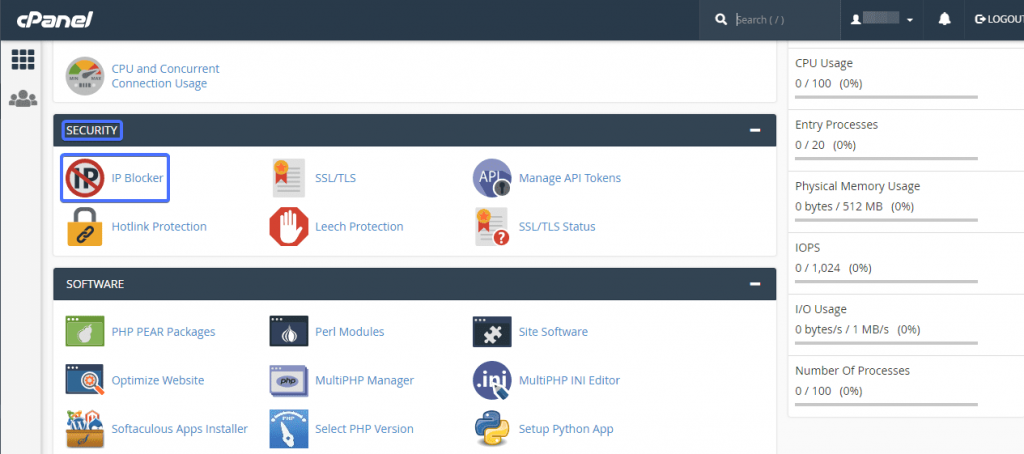Click the SECURITY section header title
This screenshot has height=454, width=1024.
coord(91,131)
